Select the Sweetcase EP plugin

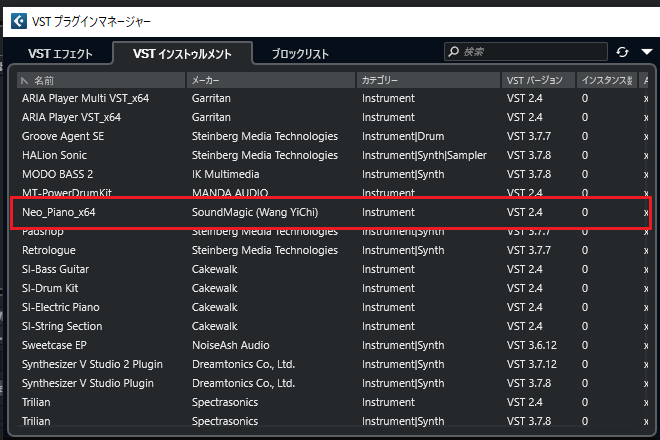(x=333, y=345)
